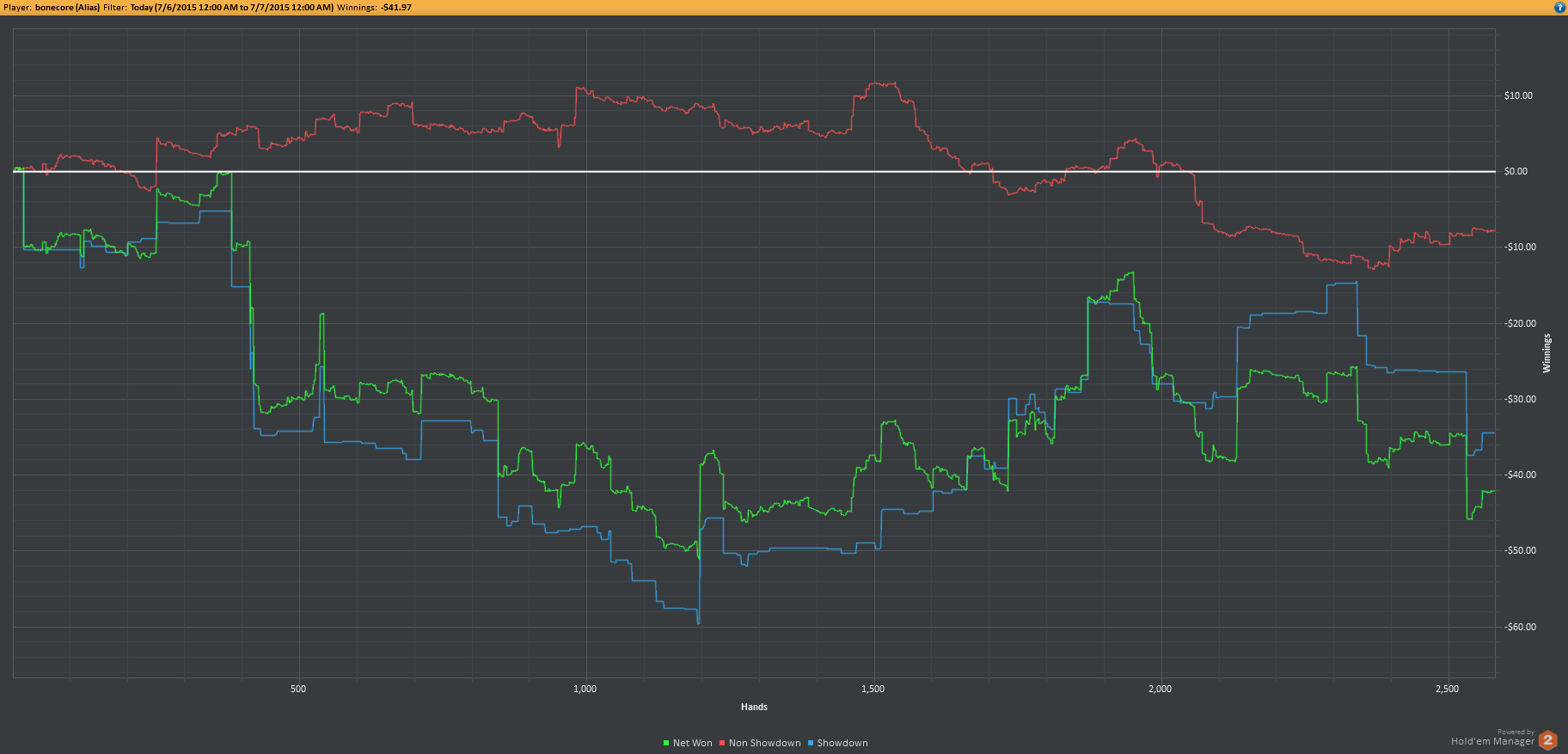1568x754 pixels.
Task: Click the "2,000" hands x-axis label
Action: coord(1160,689)
